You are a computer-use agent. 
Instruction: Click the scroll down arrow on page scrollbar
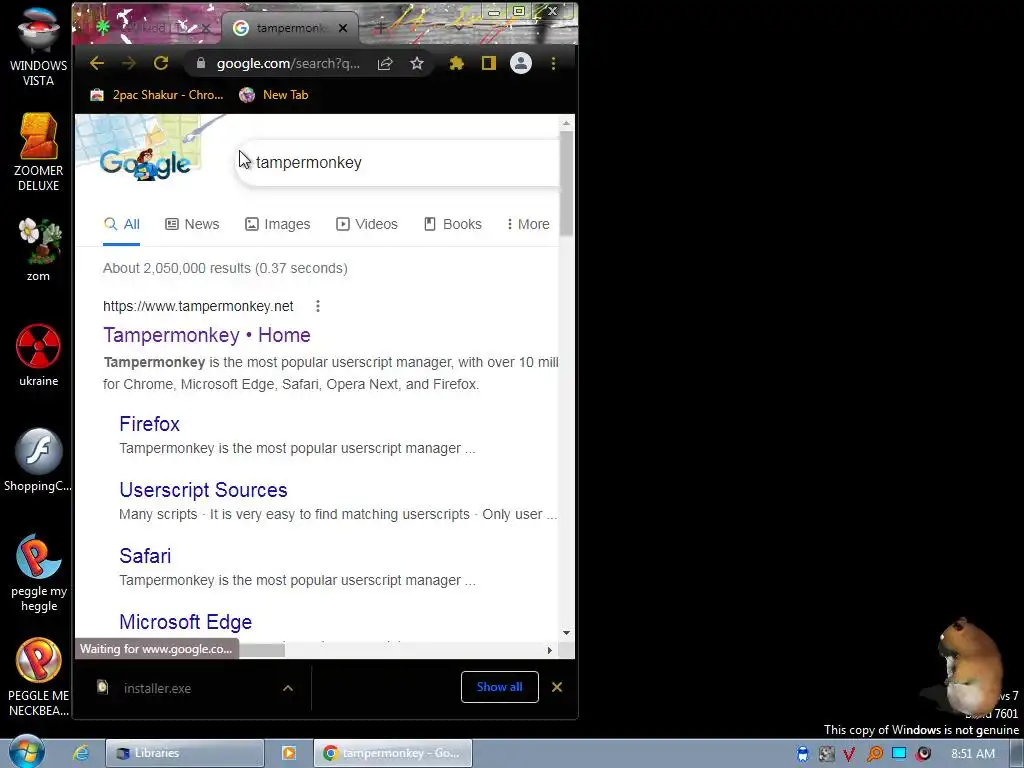566,632
